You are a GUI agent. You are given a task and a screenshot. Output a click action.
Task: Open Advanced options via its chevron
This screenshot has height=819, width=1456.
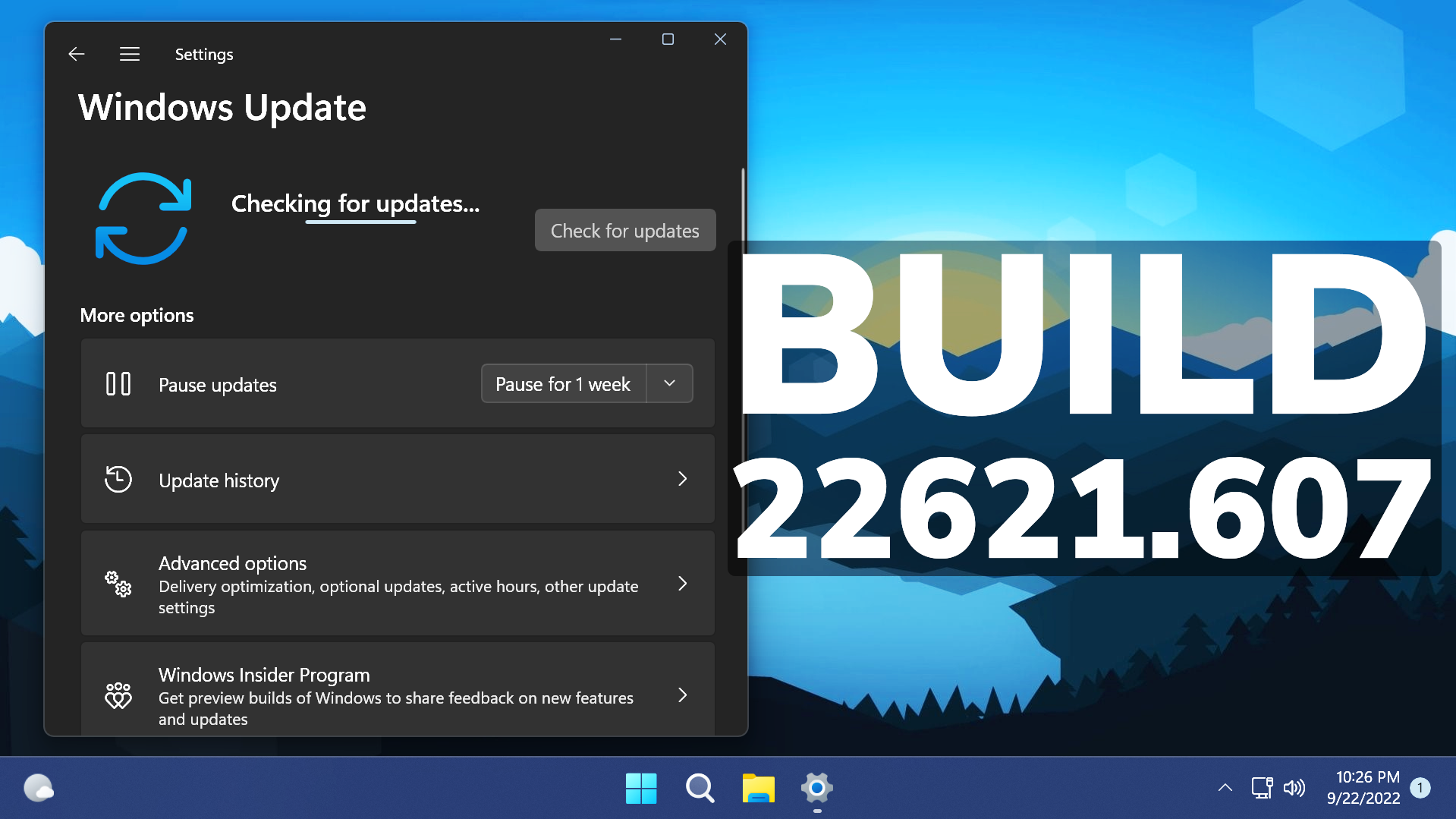click(681, 584)
